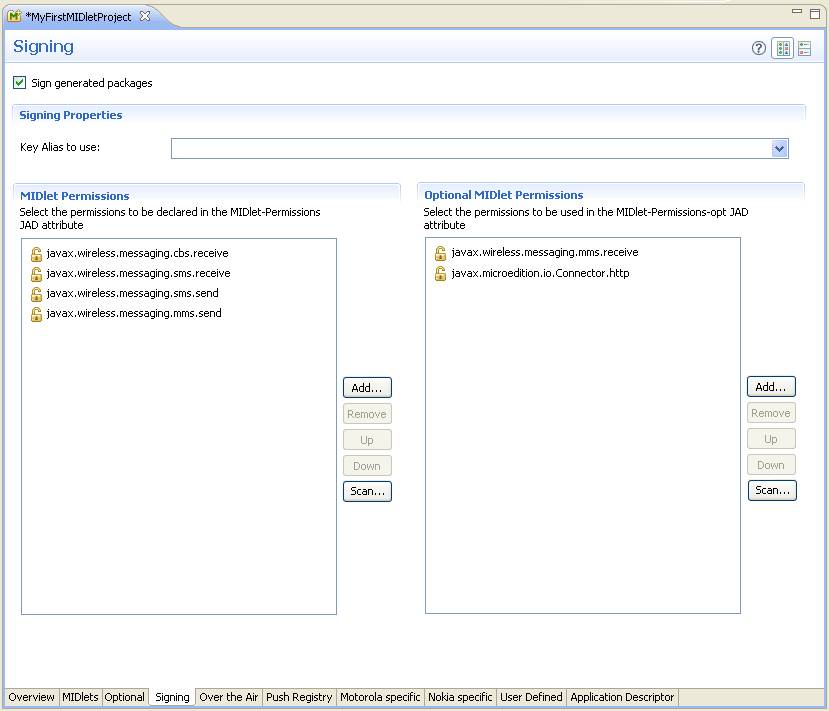Click the first layout icon beside help
Screen dimensions: 829x711
pos(782,48)
